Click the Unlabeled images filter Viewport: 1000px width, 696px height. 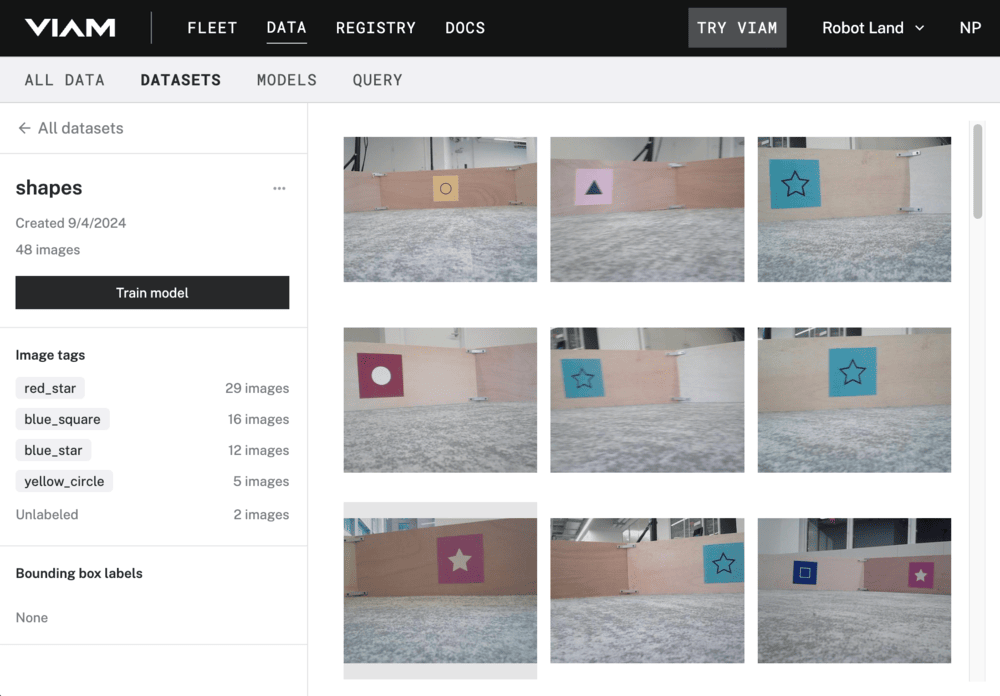tap(46, 514)
